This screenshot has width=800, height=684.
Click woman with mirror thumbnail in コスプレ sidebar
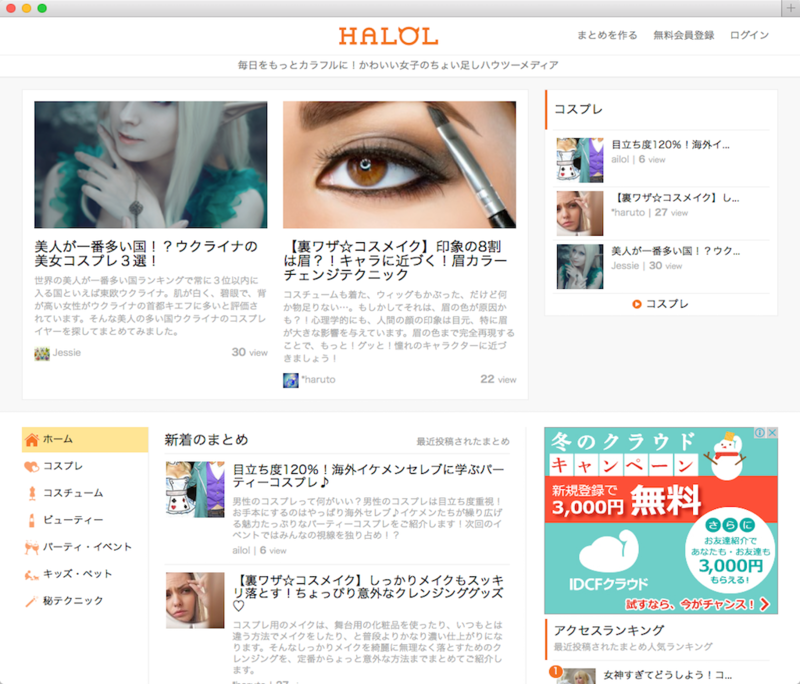(x=580, y=213)
